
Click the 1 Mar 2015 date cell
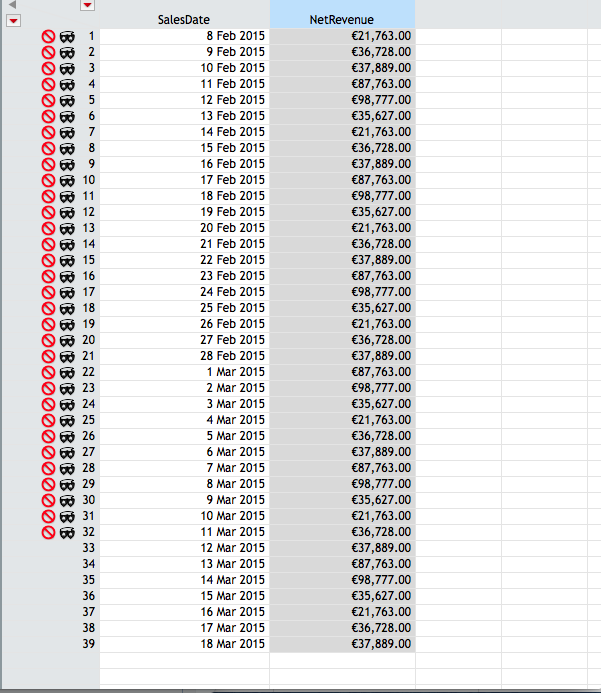pos(184,372)
